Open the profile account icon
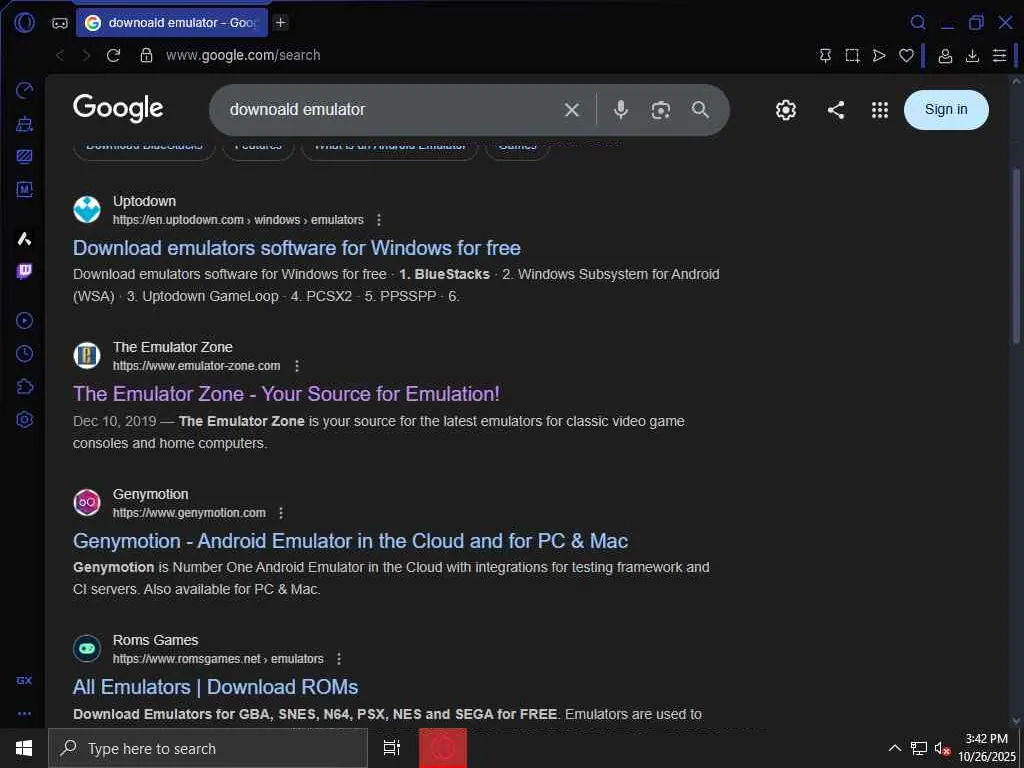The image size is (1024, 768). [945, 56]
